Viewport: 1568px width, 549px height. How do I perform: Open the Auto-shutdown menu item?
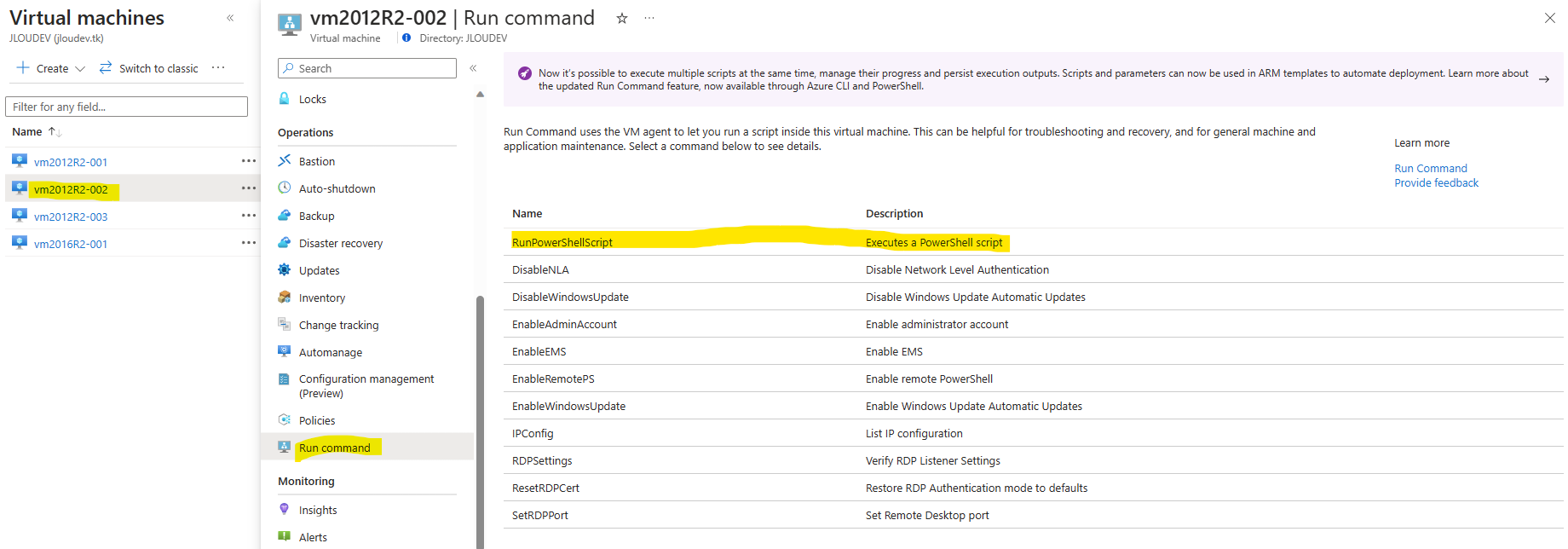337,189
